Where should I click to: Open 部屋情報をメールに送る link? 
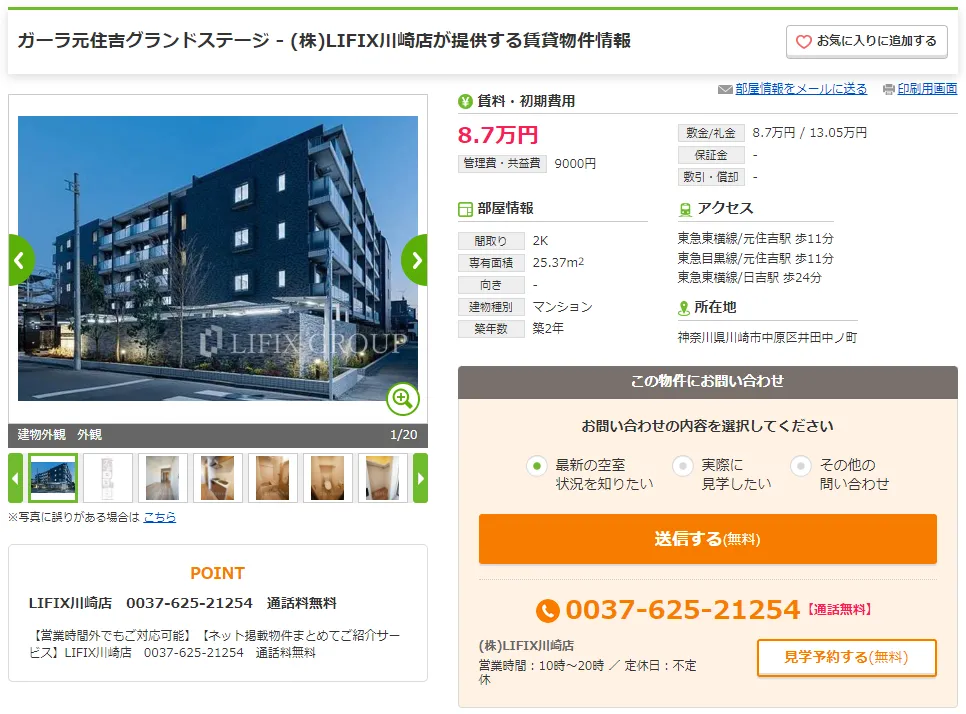click(x=801, y=89)
